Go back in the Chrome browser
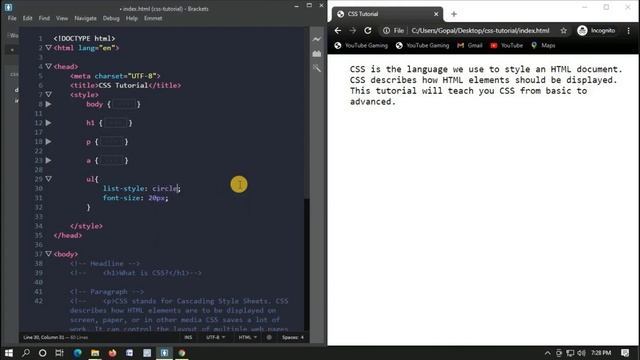 point(338,31)
